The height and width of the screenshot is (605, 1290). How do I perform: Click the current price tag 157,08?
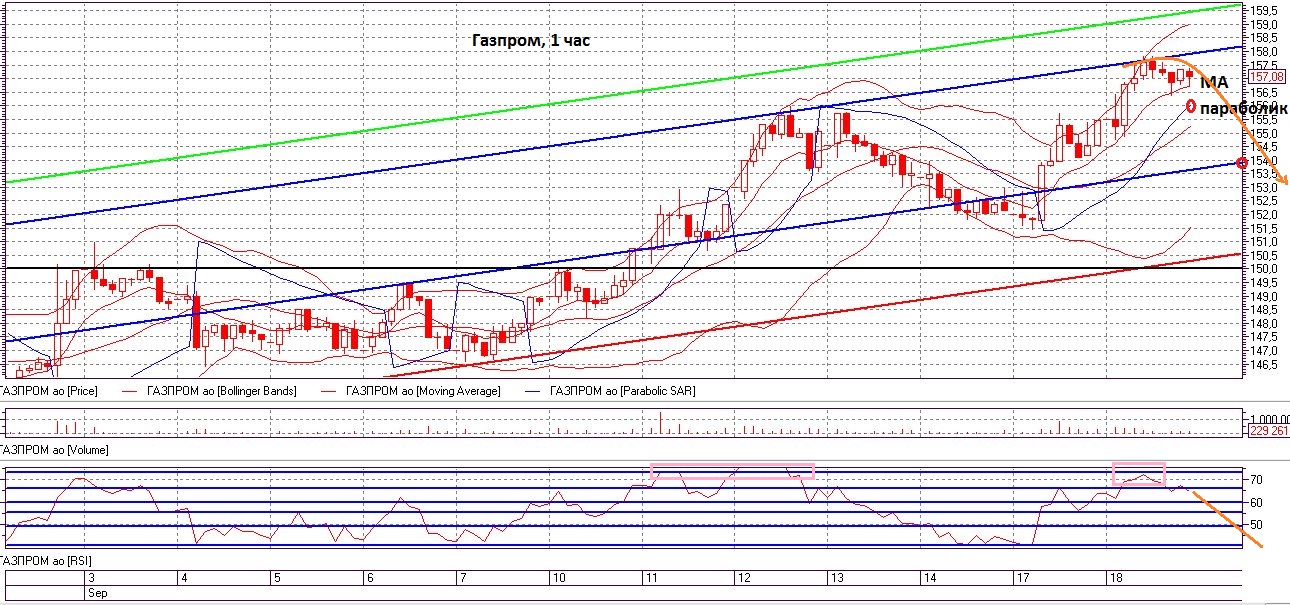pyautogui.click(x=1266, y=76)
